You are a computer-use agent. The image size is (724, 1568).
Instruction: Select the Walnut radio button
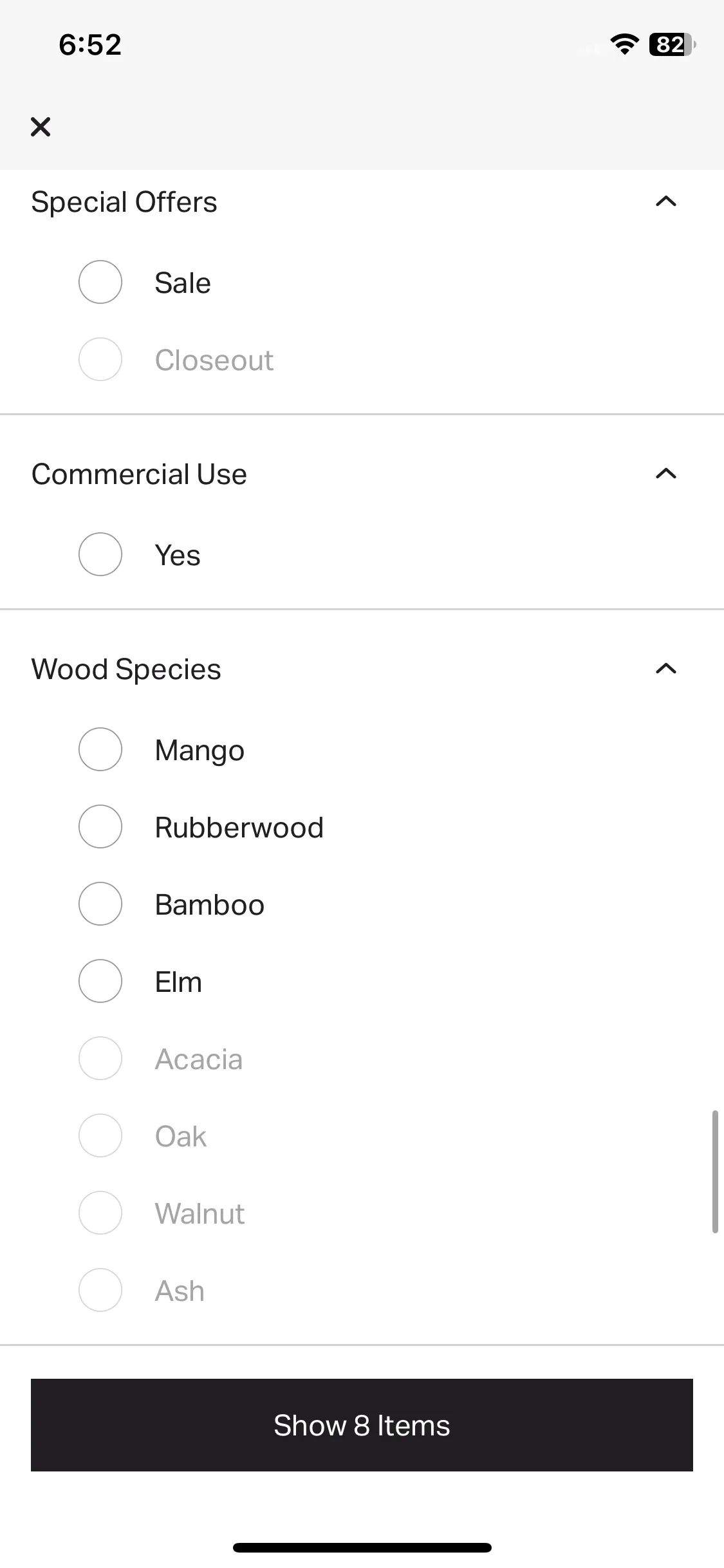(100, 1213)
